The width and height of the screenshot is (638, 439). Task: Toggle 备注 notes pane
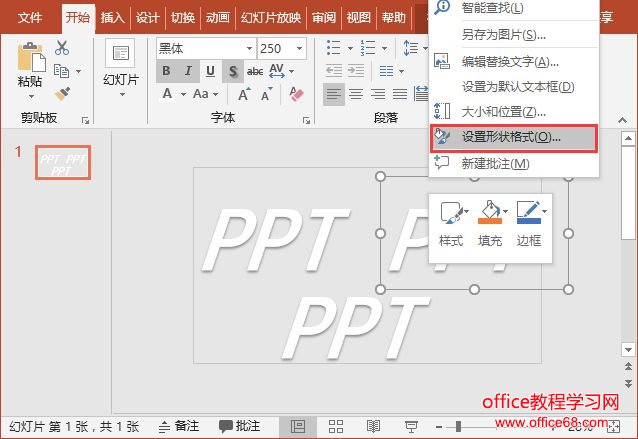click(x=179, y=426)
